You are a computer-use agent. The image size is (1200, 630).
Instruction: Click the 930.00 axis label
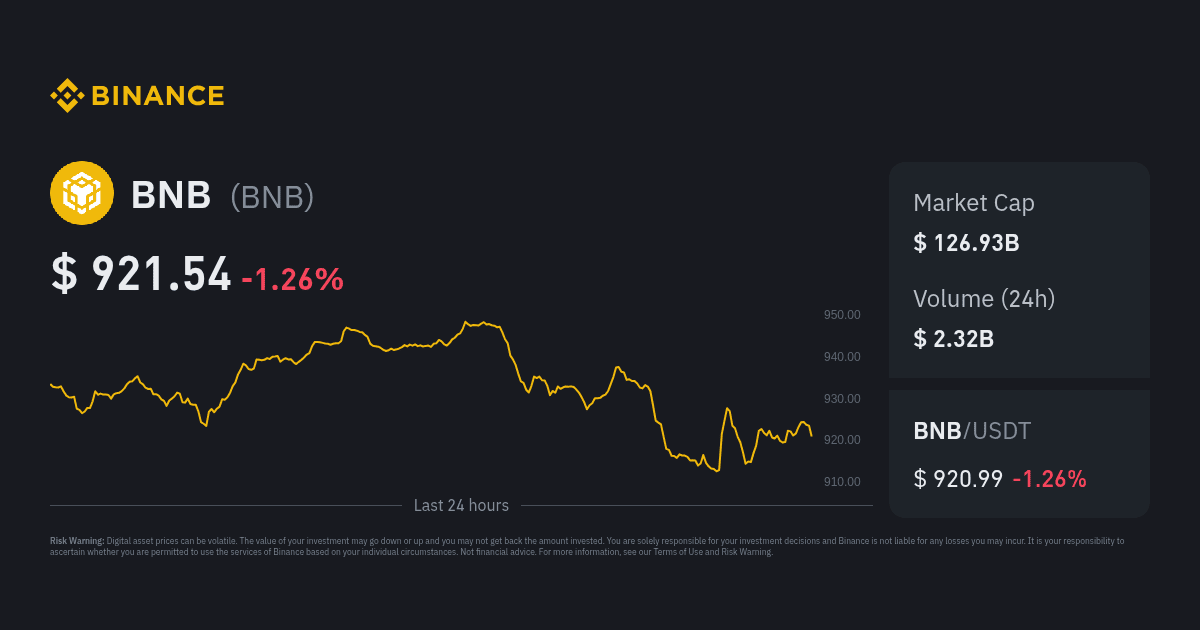(841, 399)
